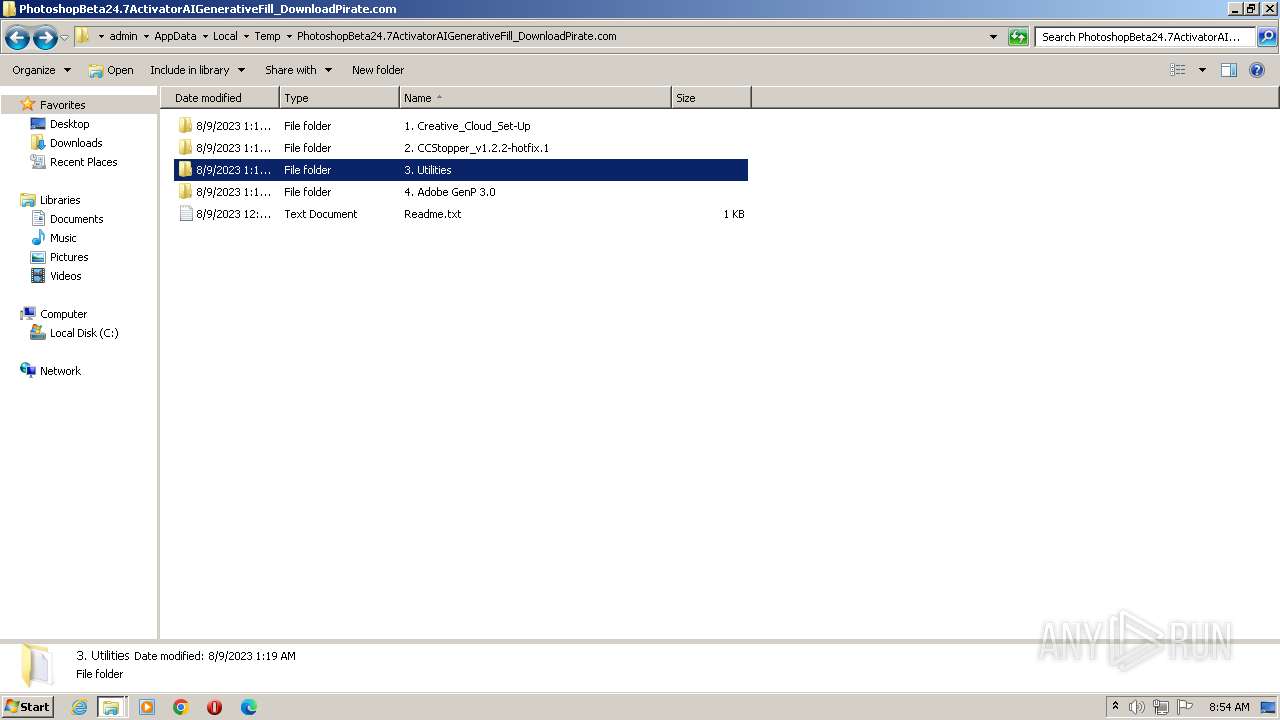
Task: Expand the dropdown arrow after Temp breadcrumb
Action: pyautogui.click(x=289, y=36)
